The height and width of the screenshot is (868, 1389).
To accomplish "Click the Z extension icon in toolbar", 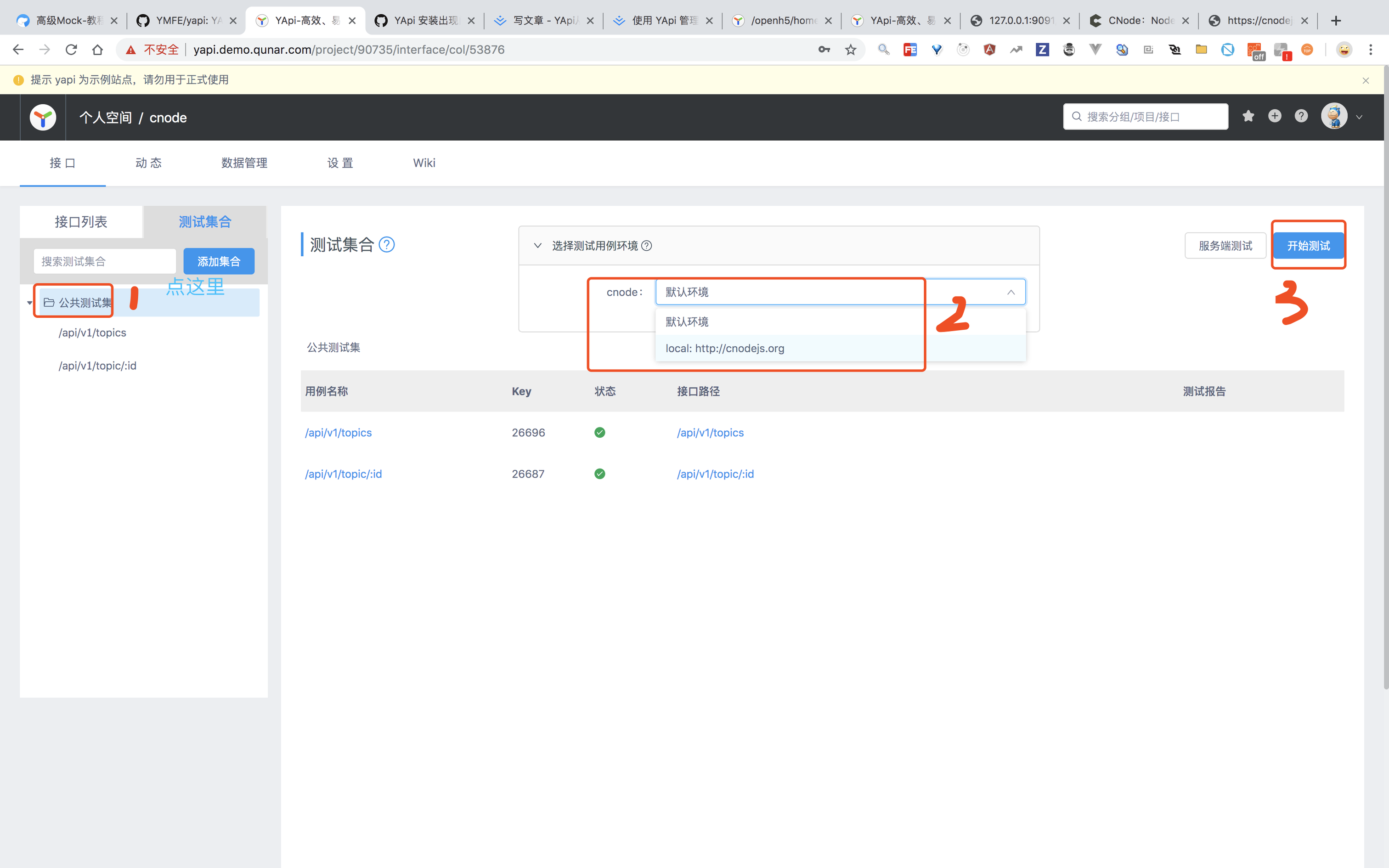I will pyautogui.click(x=1042, y=50).
